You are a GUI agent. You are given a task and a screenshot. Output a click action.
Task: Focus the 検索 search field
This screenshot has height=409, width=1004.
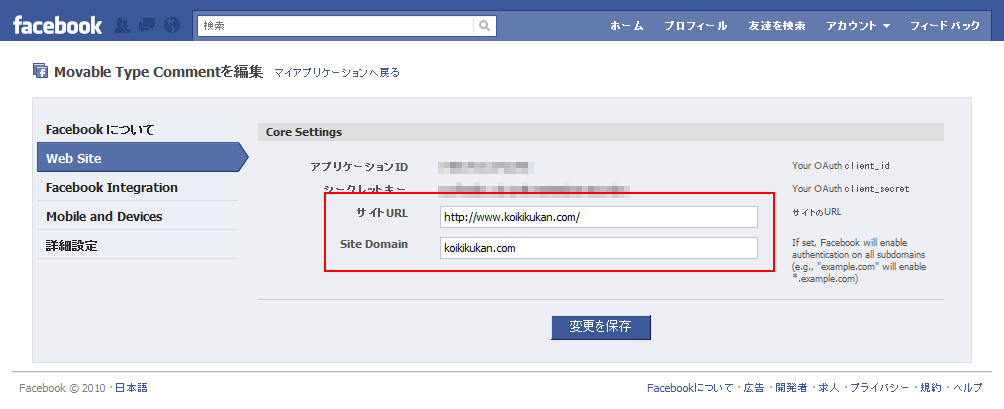336,26
